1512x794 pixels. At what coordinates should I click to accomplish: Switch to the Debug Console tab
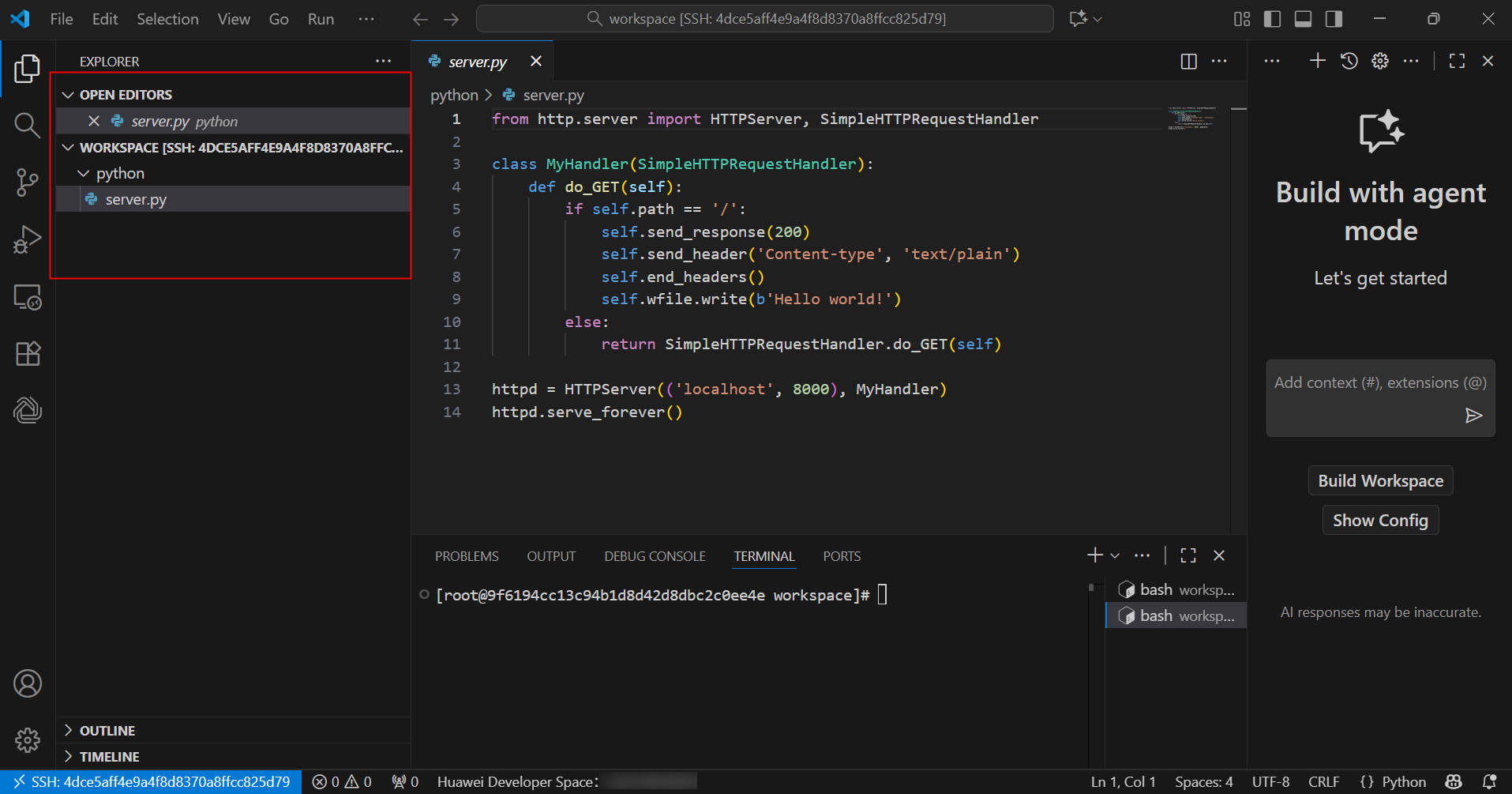tap(655, 556)
